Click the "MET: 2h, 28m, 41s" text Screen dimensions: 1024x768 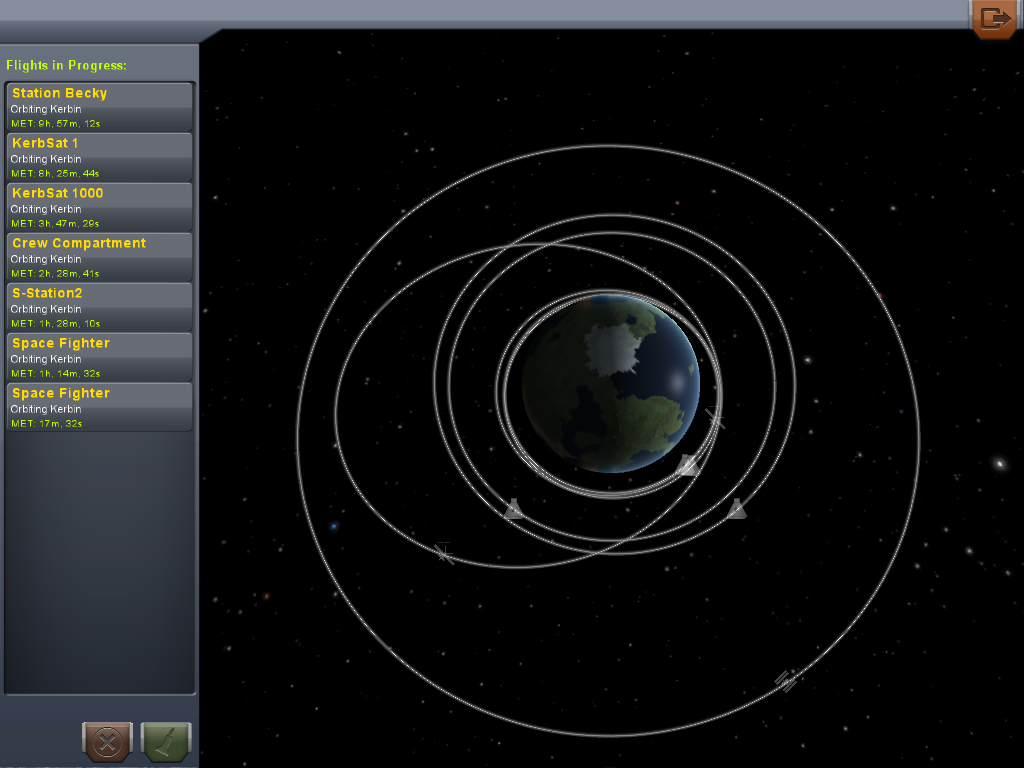pos(55,274)
